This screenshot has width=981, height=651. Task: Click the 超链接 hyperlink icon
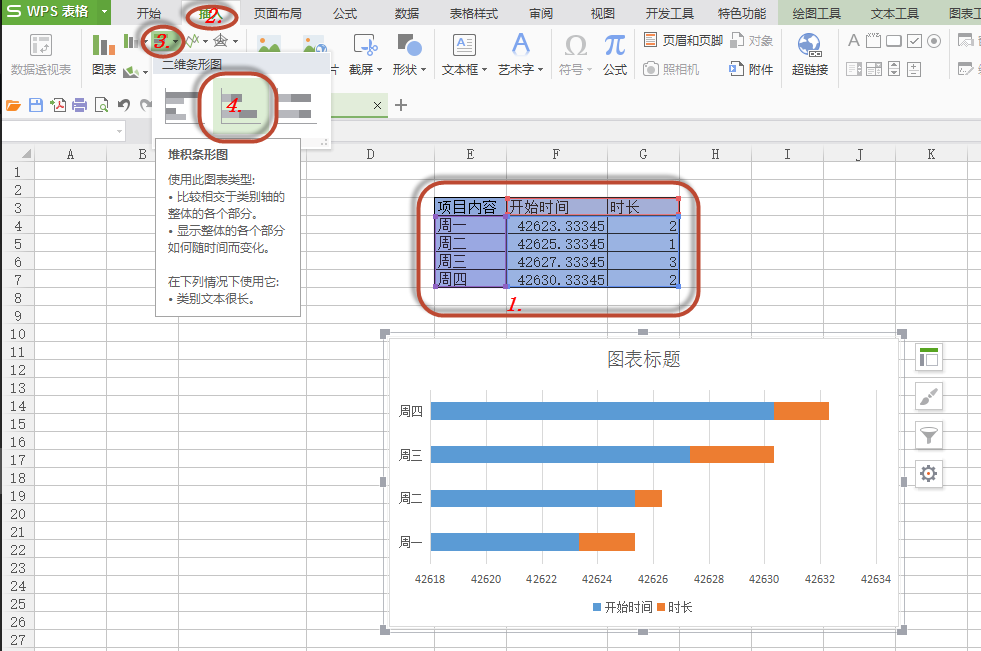pyautogui.click(x=809, y=54)
